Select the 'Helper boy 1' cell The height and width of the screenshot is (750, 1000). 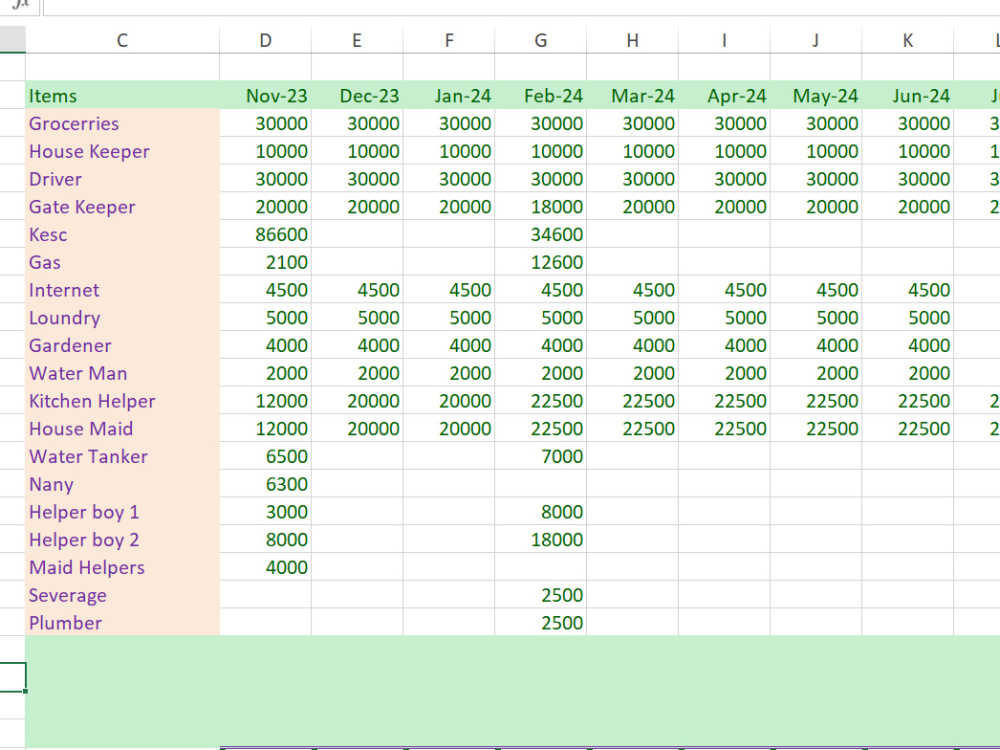pos(122,511)
